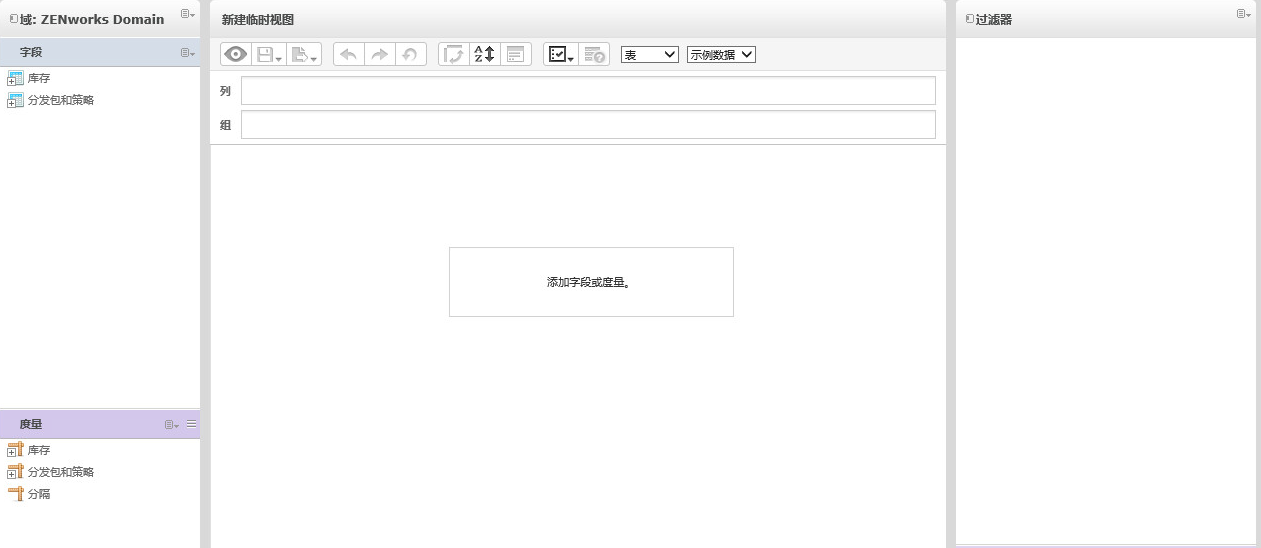Click the undo-all circular arrow icon

(410, 54)
